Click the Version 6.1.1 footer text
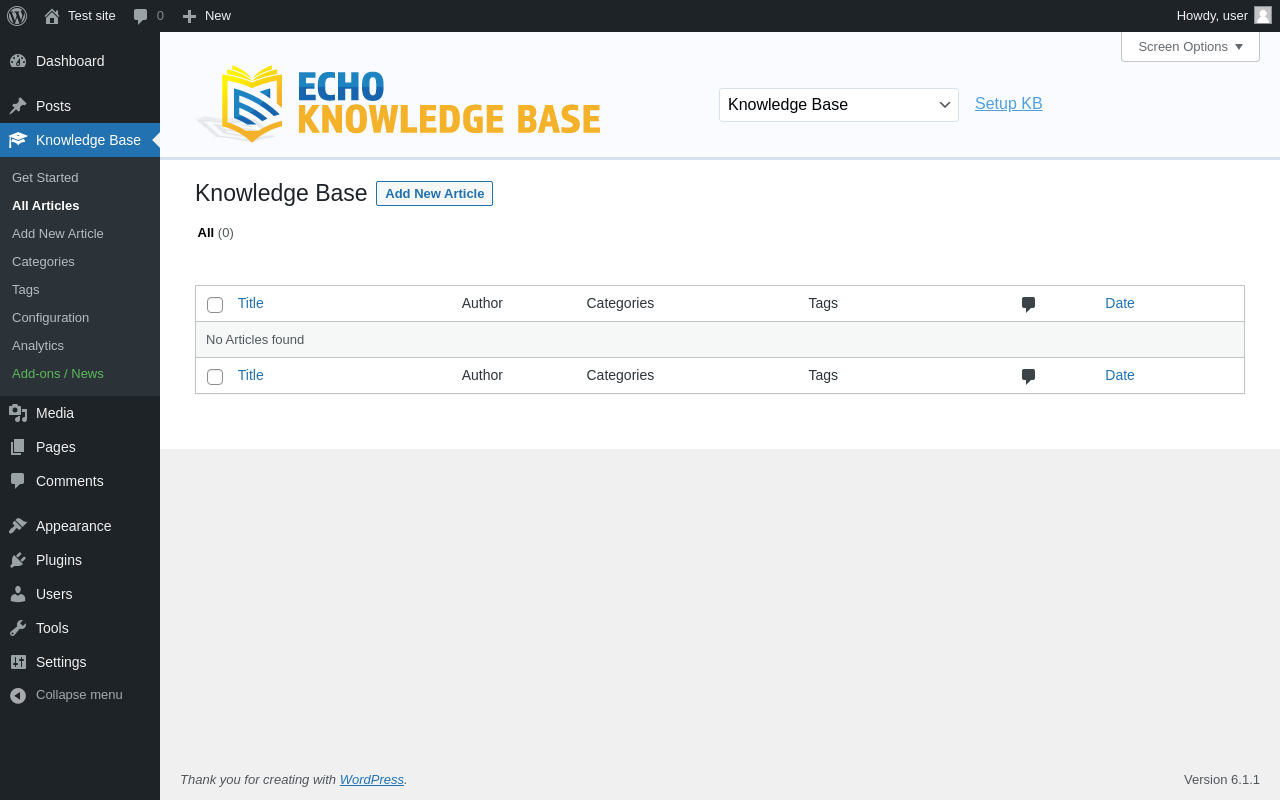 coord(1222,780)
